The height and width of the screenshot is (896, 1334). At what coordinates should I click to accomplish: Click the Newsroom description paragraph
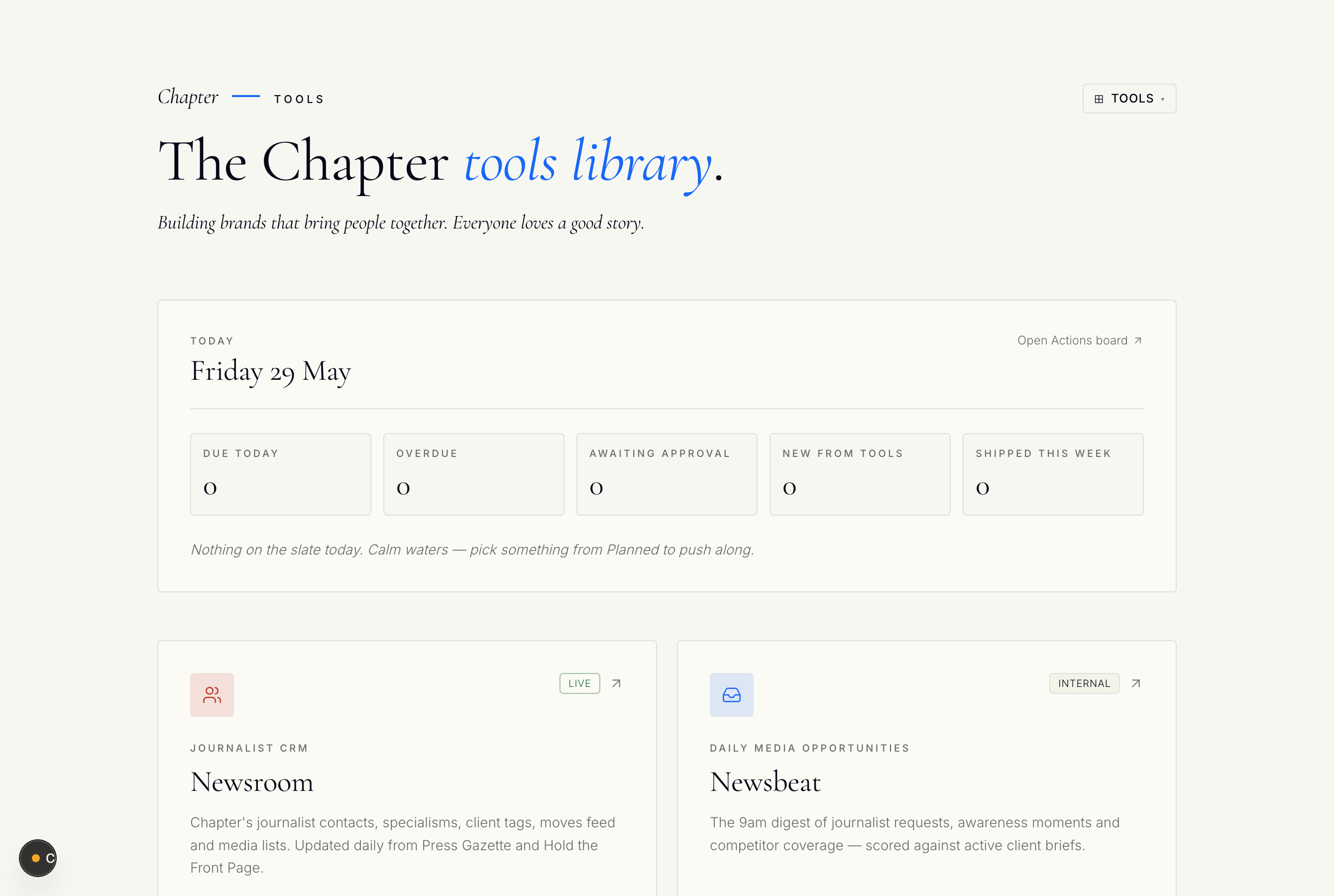[403, 845]
